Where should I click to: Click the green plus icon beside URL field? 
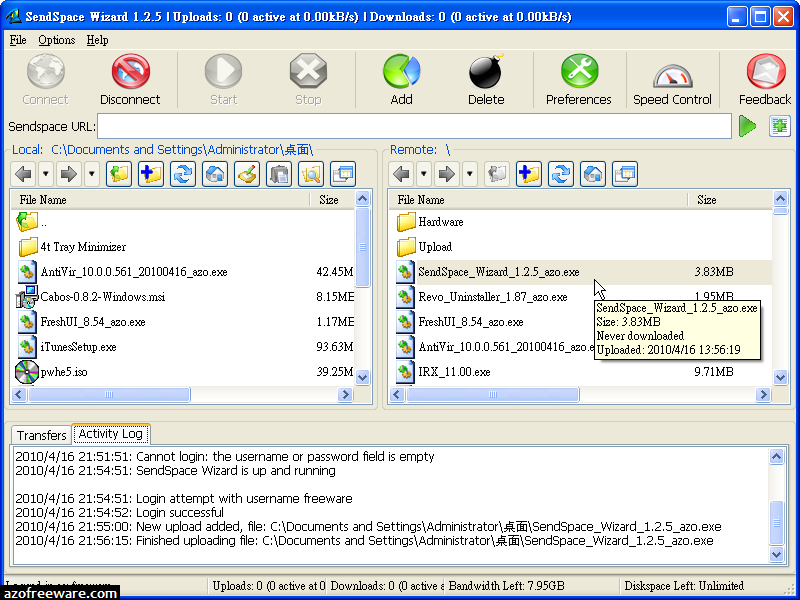tap(779, 126)
